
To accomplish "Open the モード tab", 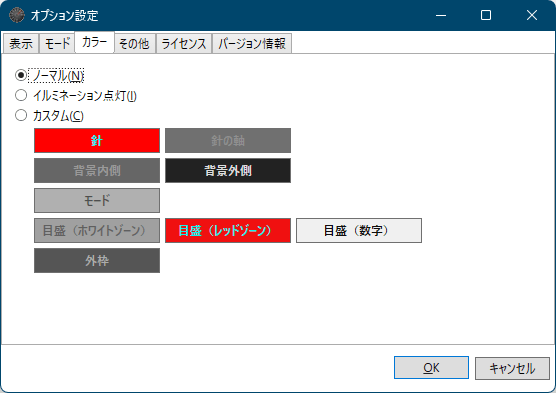I will pos(57,44).
